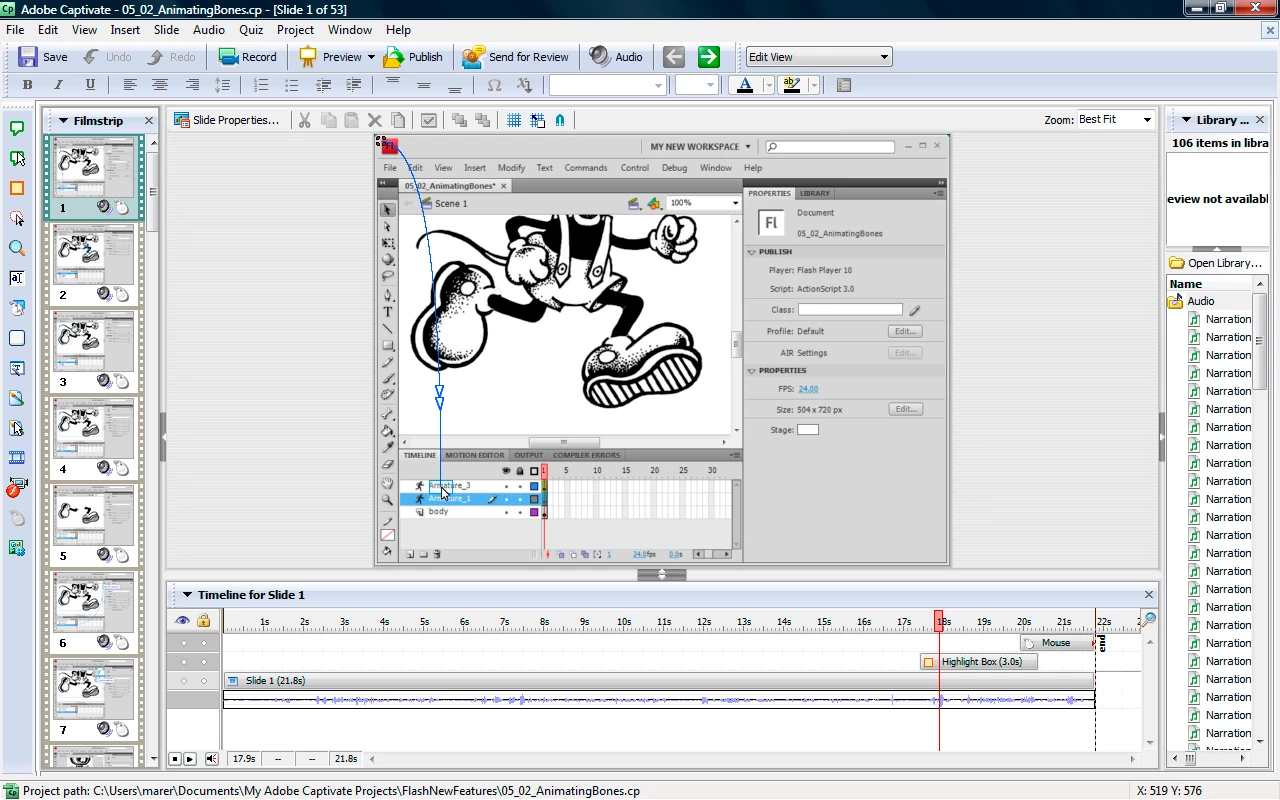Image resolution: width=1280 pixels, height=800 pixels.
Task: Click the delete X icon in slide toolbar
Action: (x=375, y=120)
